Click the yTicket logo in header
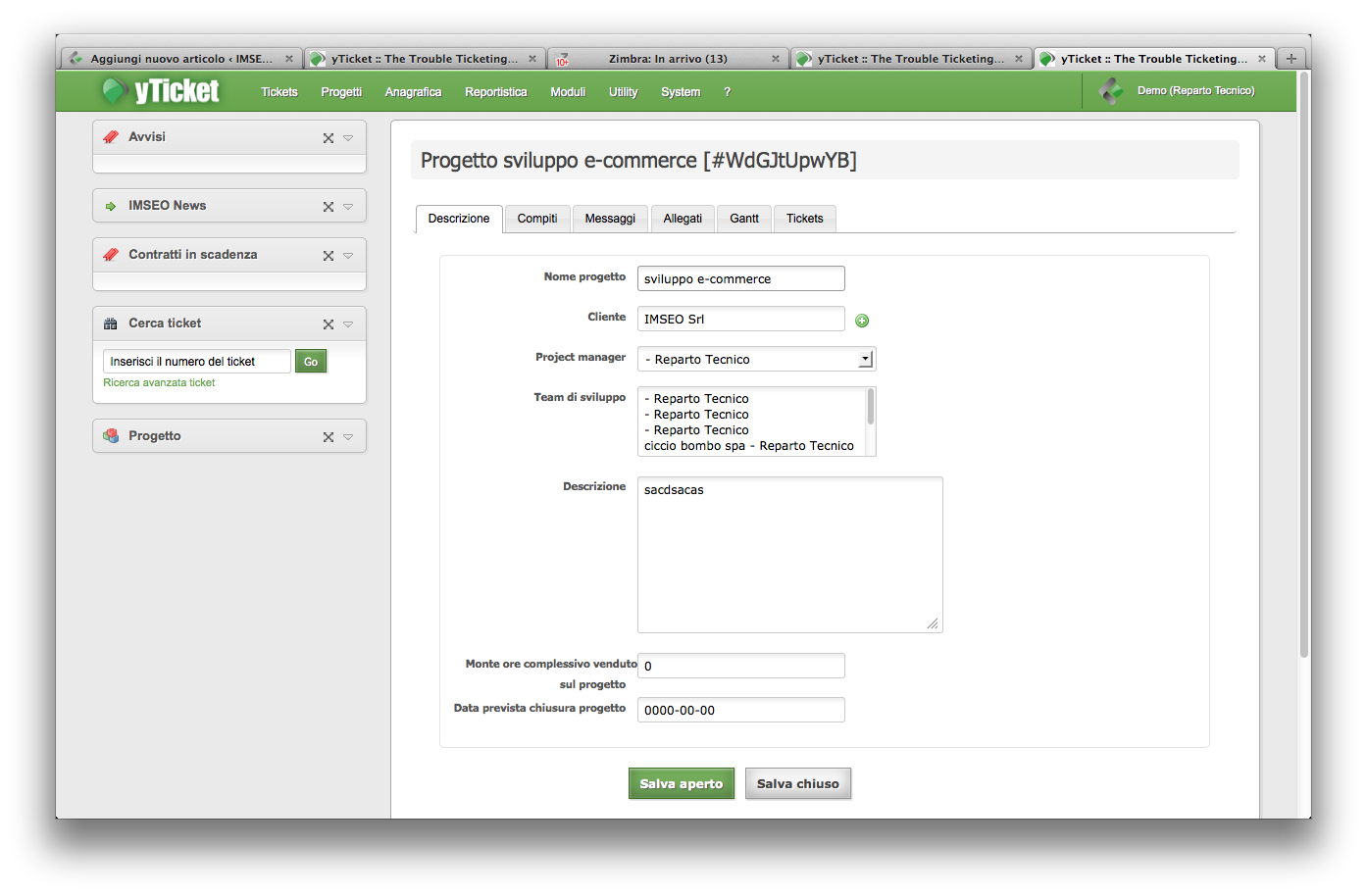 [x=162, y=91]
